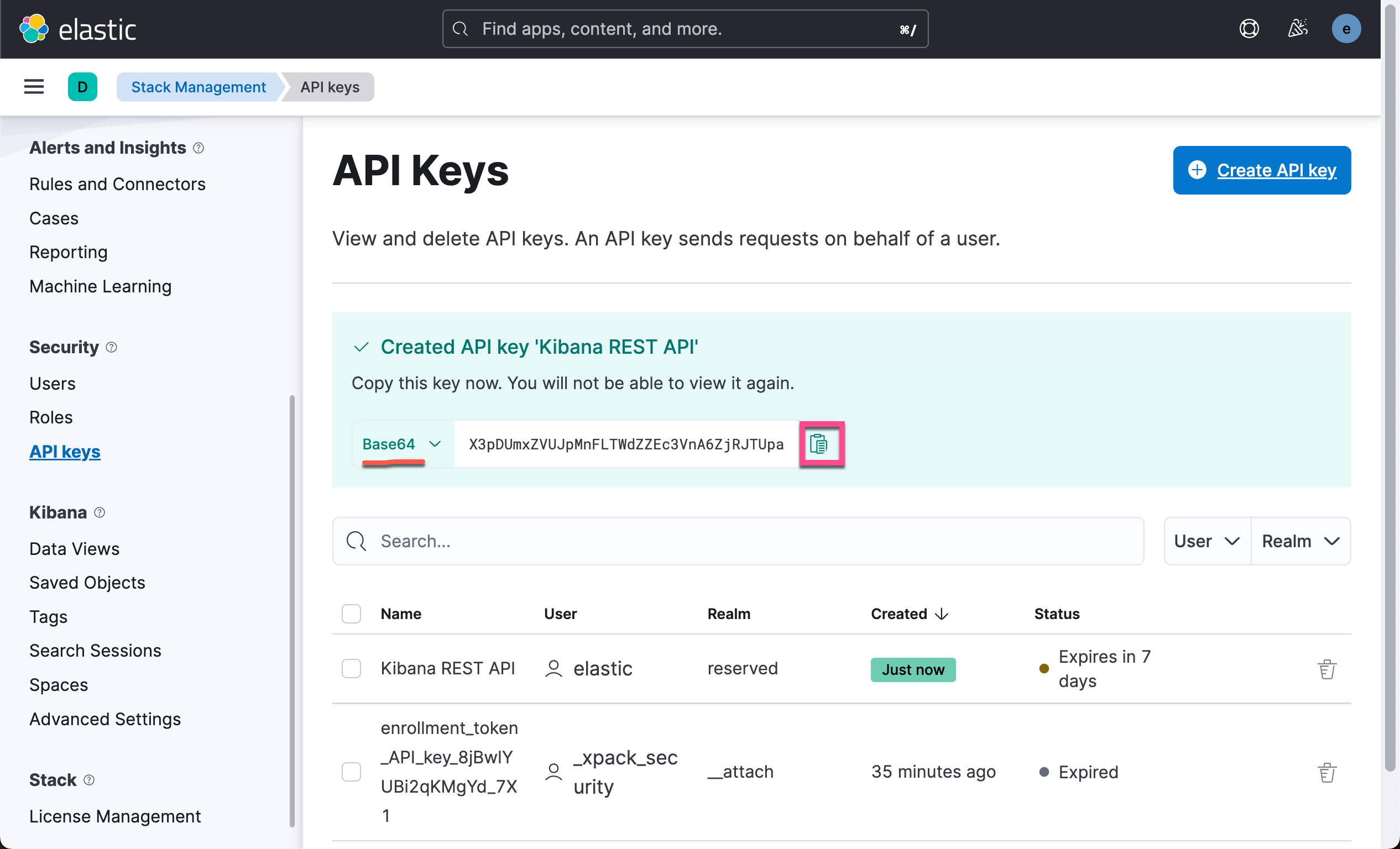The width and height of the screenshot is (1400, 849).
Task: Delete the Kibana REST API key with trash icon
Action: coord(1326,668)
